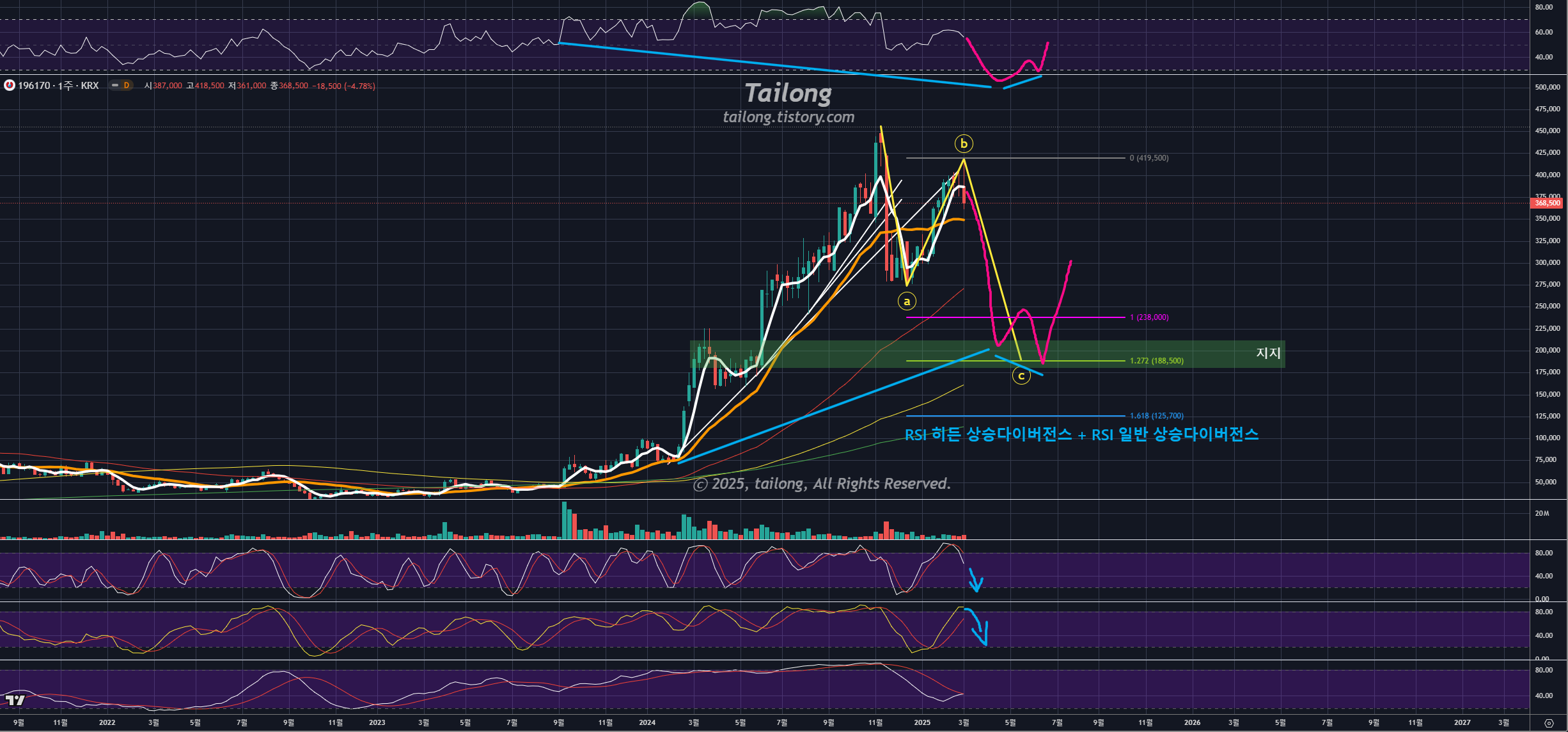Toggle the orange 'D' data status badge
This screenshot has width=1568, height=732.
coord(127,85)
